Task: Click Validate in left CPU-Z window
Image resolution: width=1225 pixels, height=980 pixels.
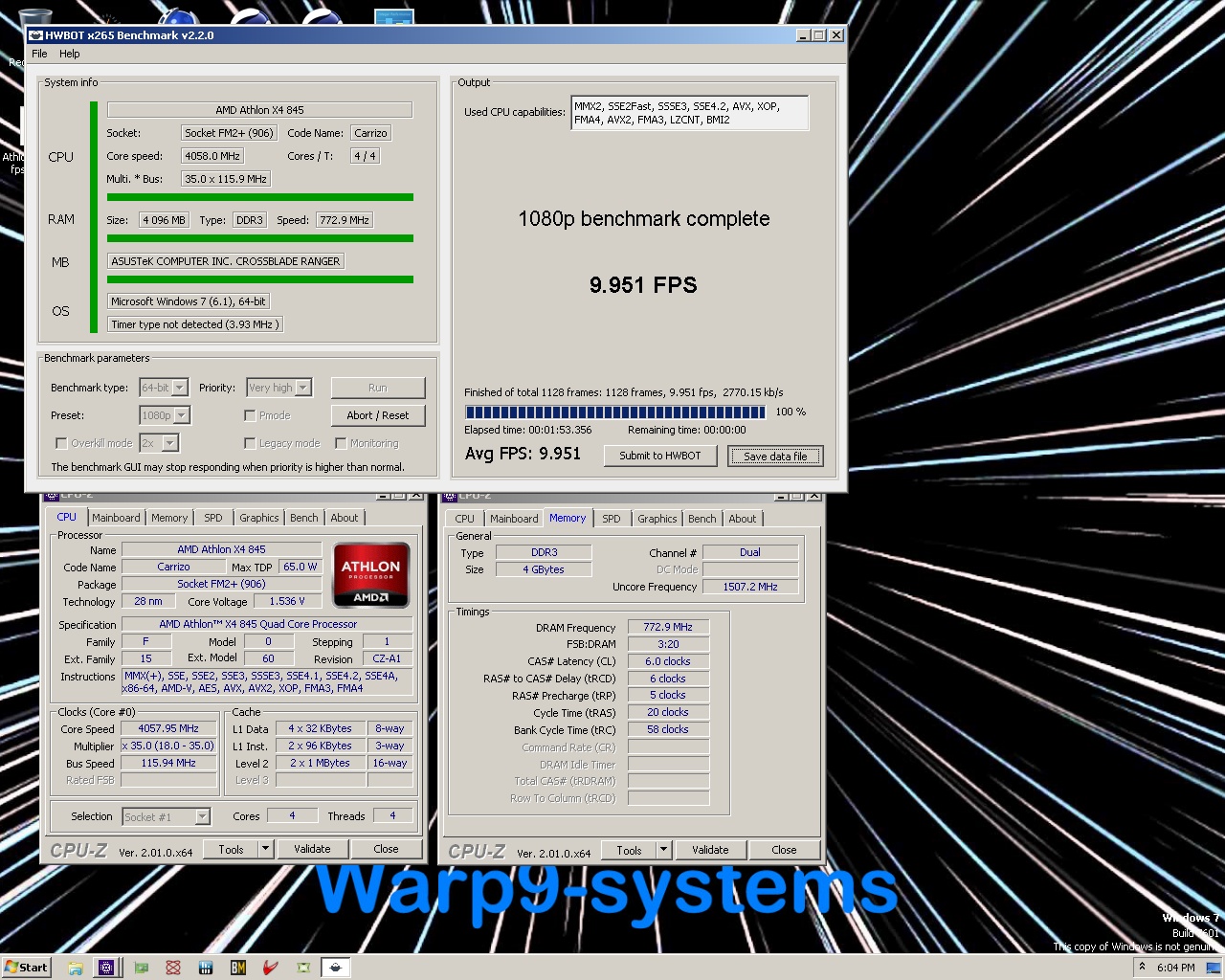Action: [312, 849]
